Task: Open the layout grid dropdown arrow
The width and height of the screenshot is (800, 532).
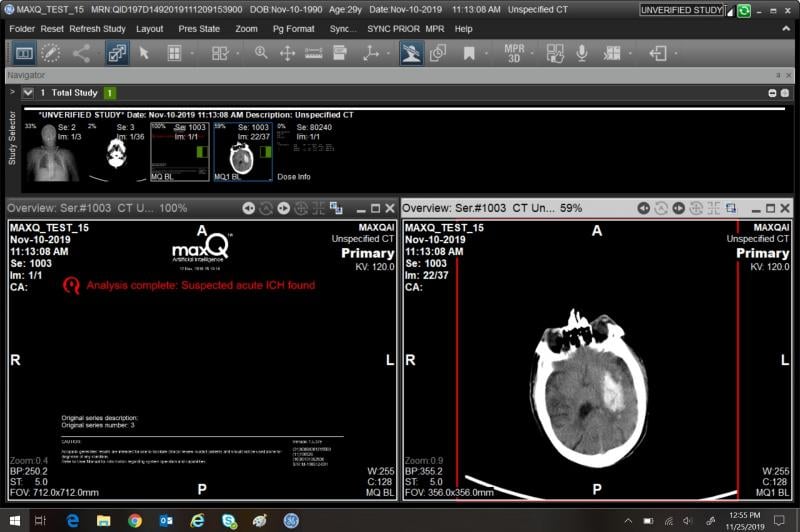Action: click(191, 53)
